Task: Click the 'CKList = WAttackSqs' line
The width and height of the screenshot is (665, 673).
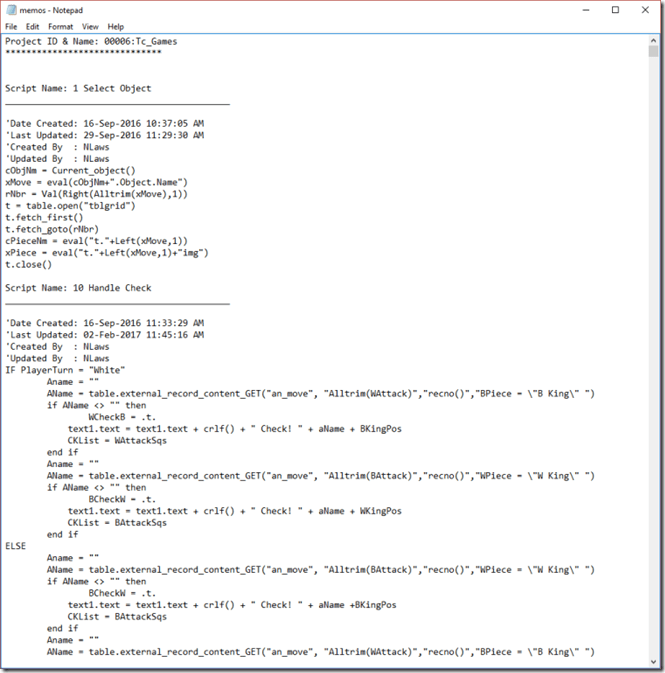Action: tap(117, 440)
